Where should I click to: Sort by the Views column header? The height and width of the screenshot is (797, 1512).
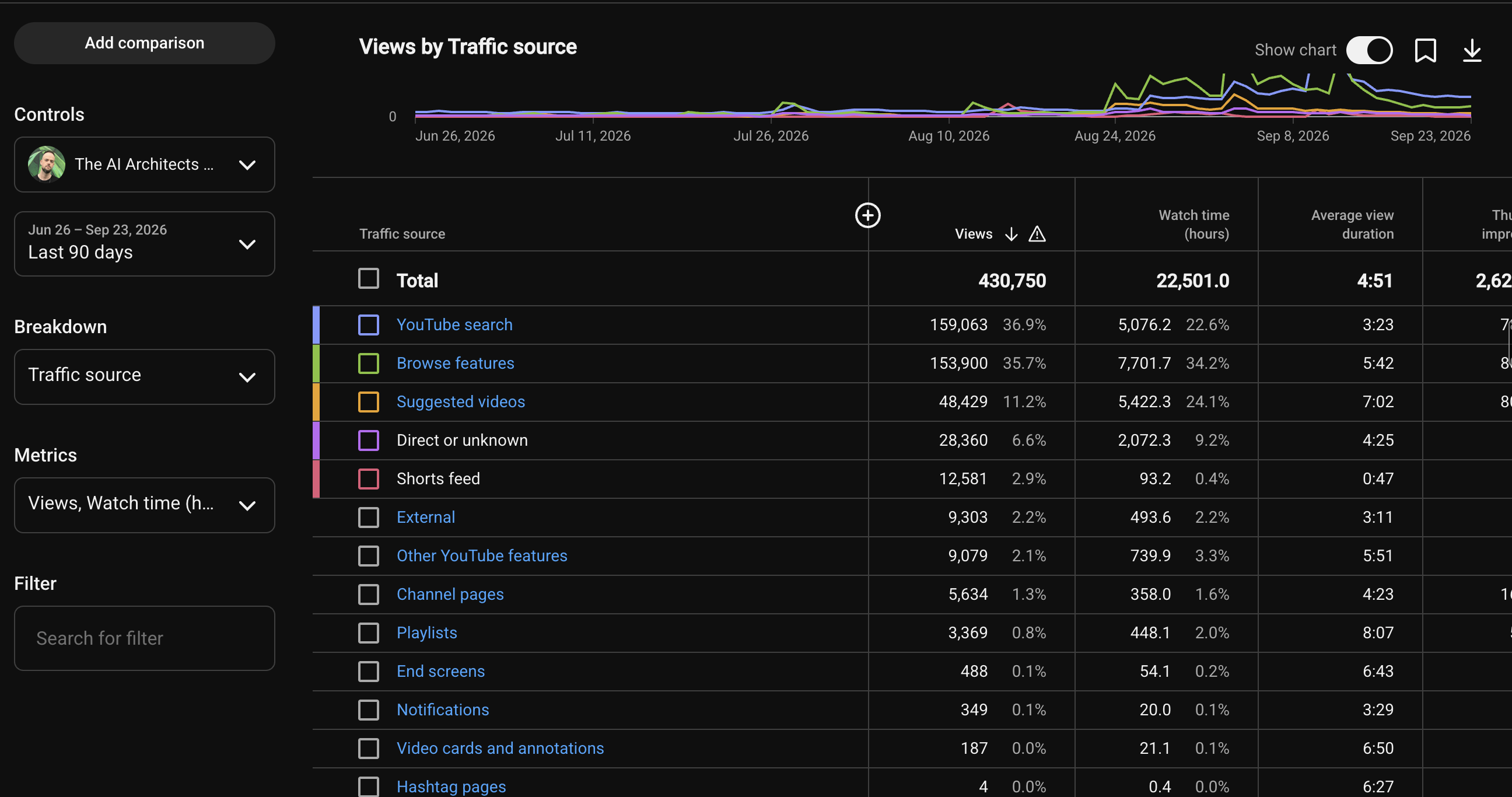pos(973,233)
